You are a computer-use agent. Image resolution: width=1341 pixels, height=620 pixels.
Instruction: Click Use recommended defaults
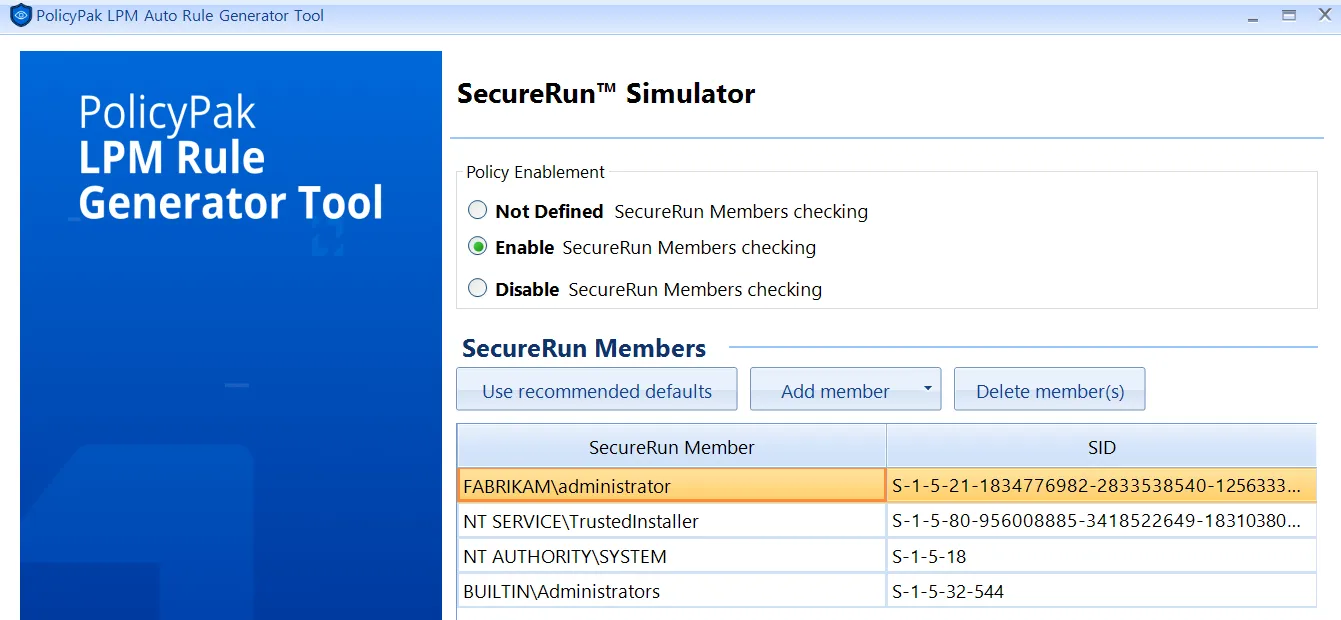pos(596,389)
